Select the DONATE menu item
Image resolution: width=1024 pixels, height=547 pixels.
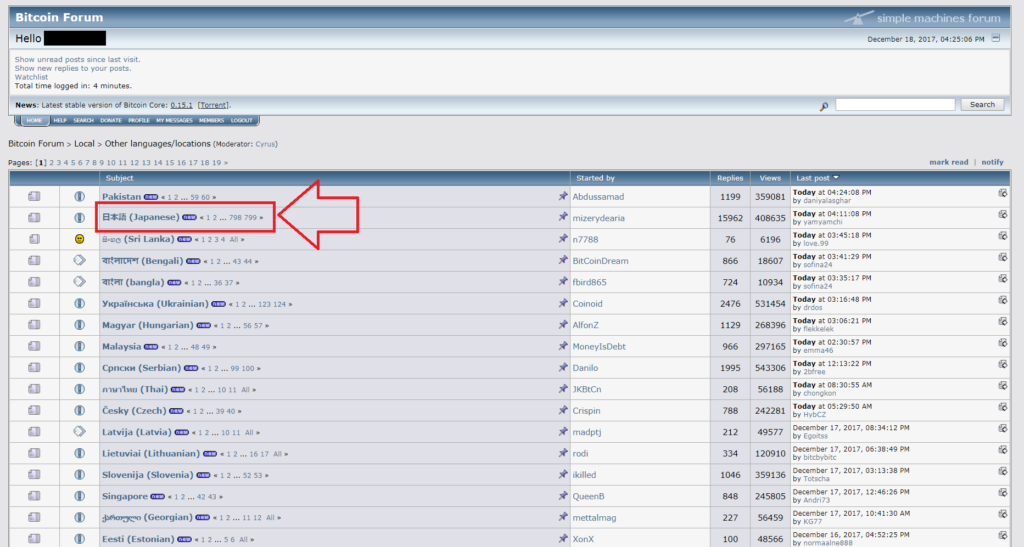click(110, 120)
